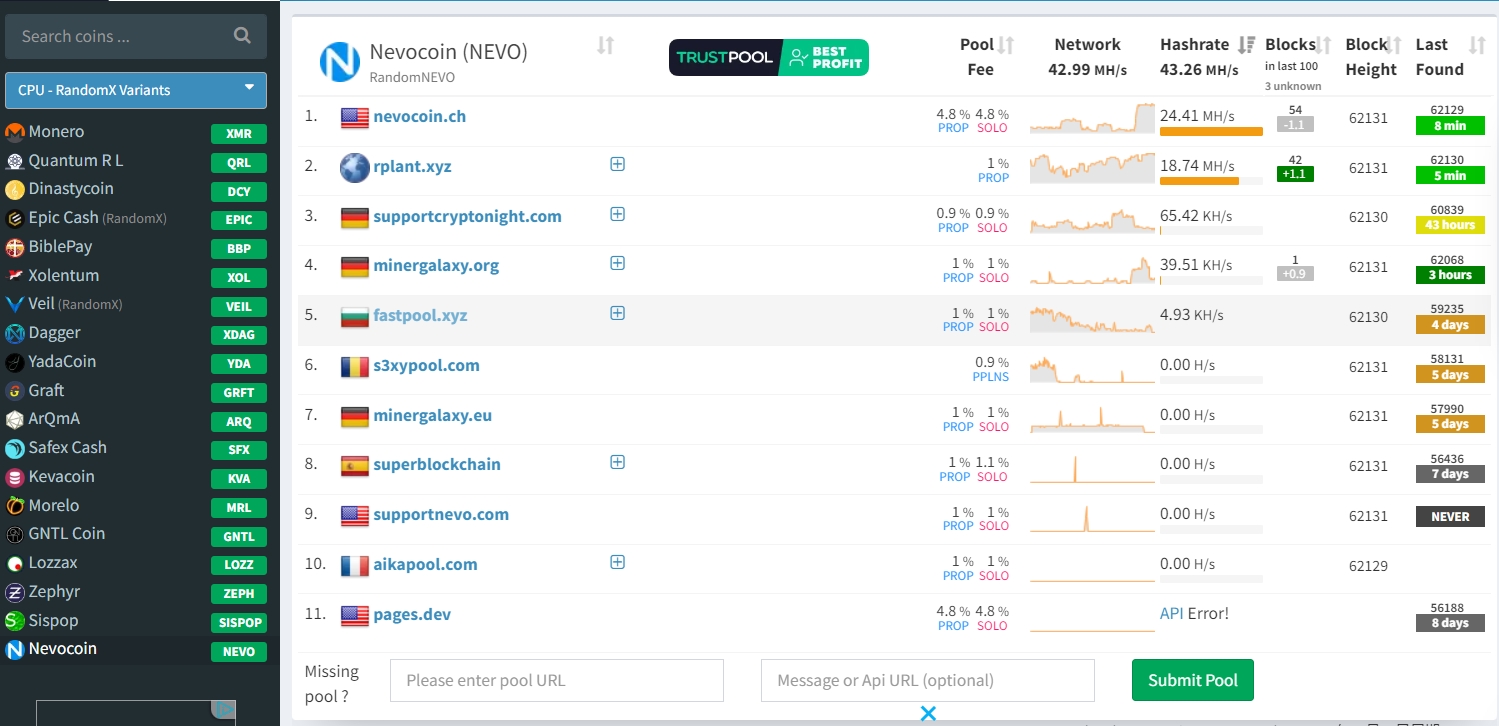The width and height of the screenshot is (1499, 726).
Task: Click the XMR ticker badge
Action: click(x=239, y=134)
